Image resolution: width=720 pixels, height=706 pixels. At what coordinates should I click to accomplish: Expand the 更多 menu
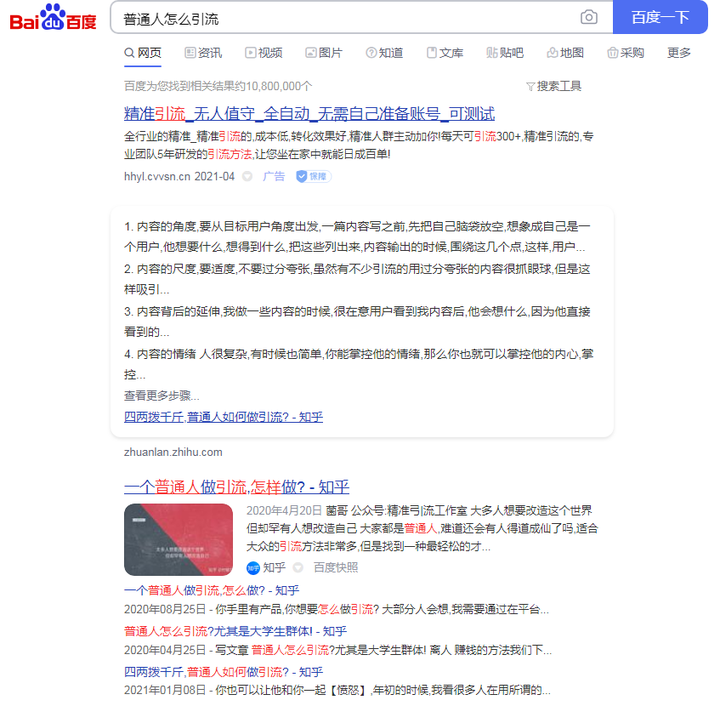click(679, 53)
